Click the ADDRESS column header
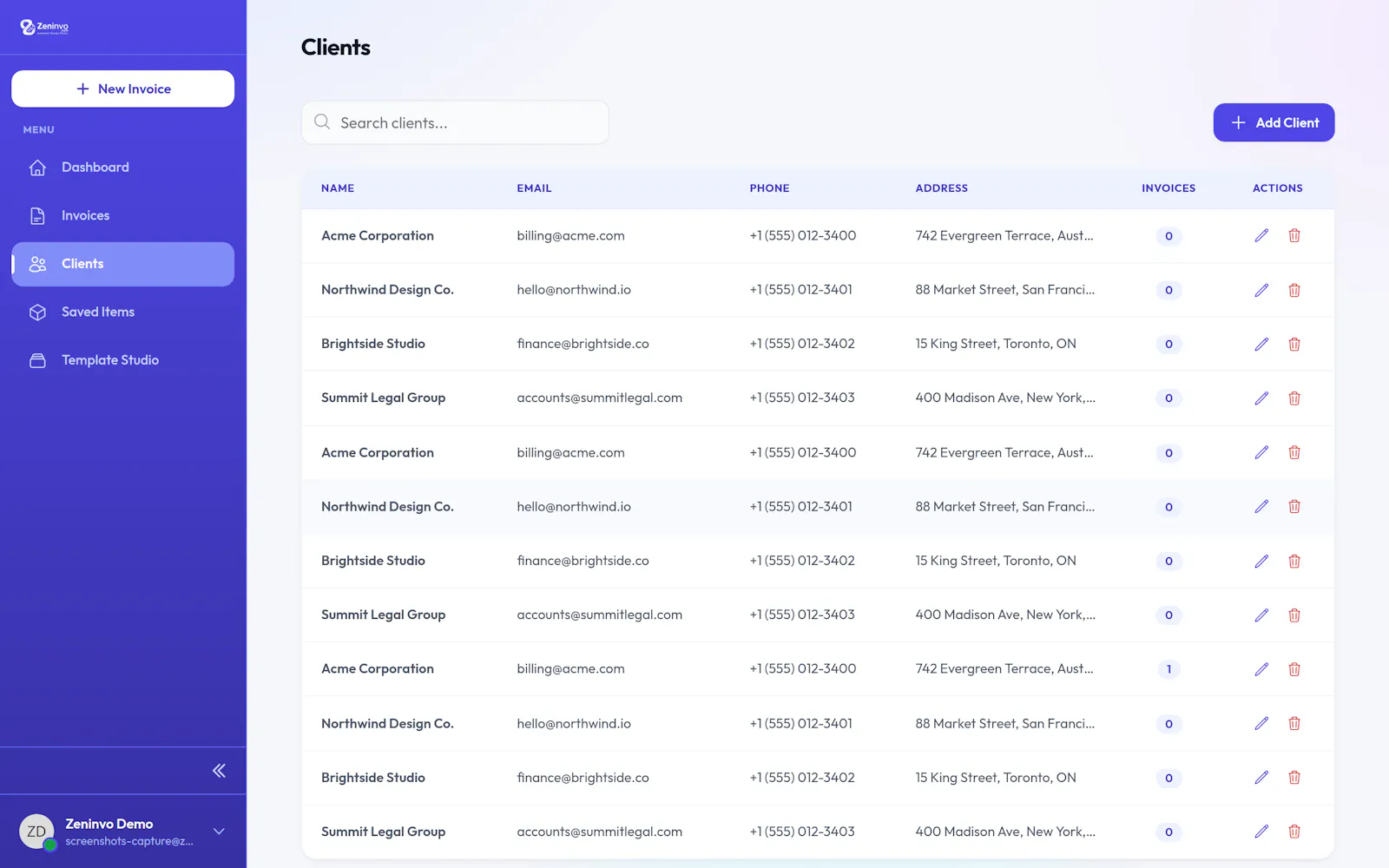Screen dimensions: 1389x868 (x=941, y=188)
